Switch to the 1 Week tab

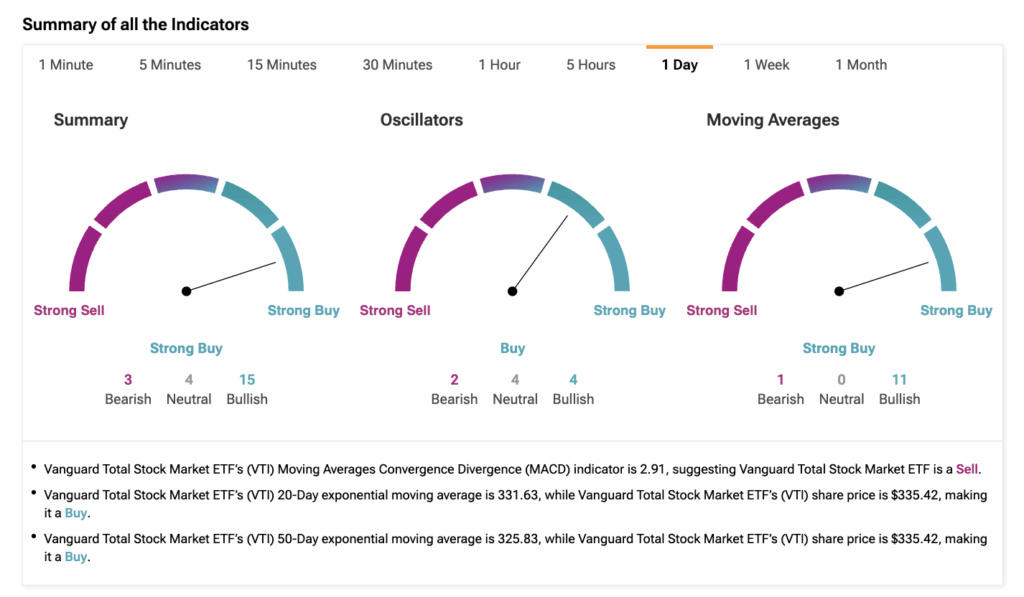point(766,65)
